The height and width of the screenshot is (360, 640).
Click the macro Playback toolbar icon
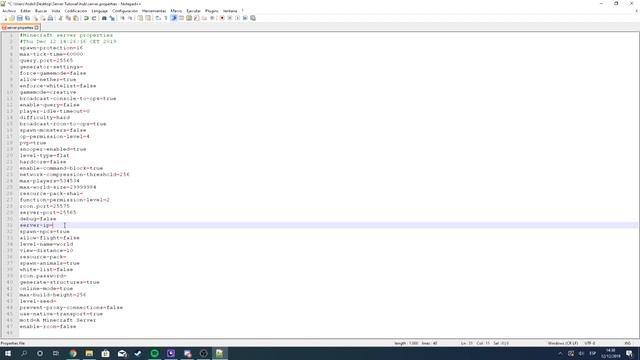(x=238, y=18)
